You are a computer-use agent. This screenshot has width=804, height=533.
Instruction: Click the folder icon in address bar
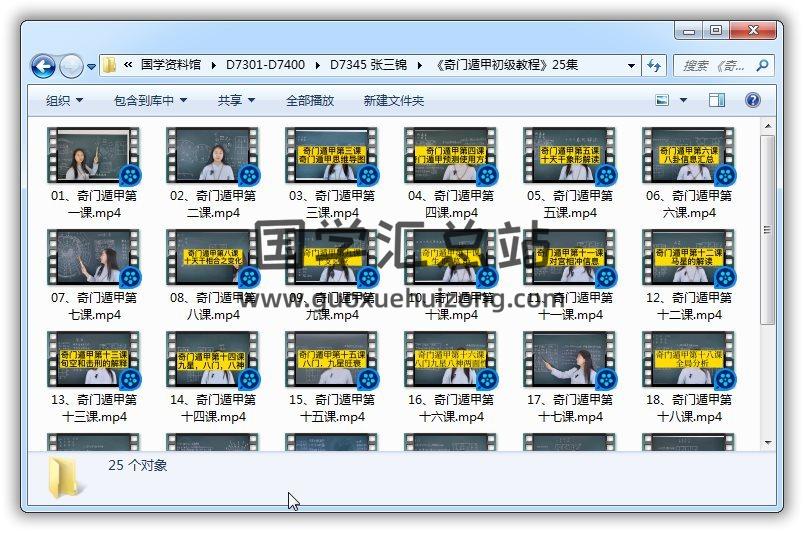click(x=110, y=66)
